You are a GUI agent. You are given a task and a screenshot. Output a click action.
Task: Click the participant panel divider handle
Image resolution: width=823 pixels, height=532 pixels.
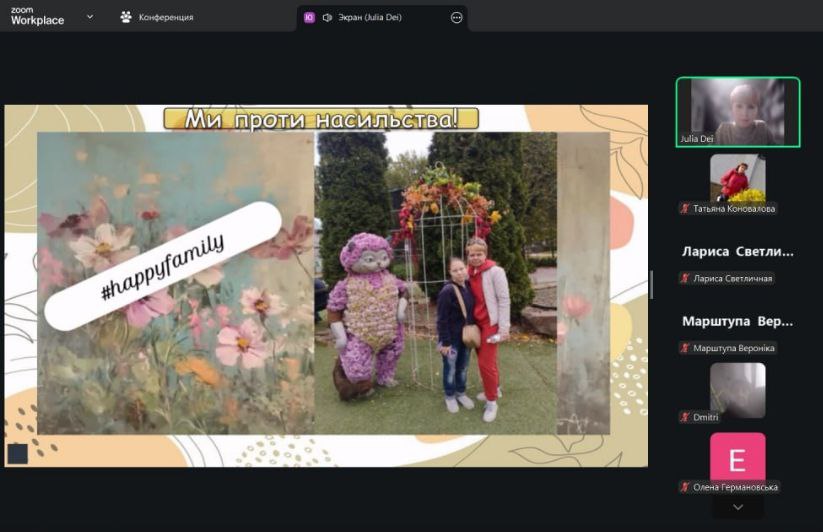(x=652, y=284)
